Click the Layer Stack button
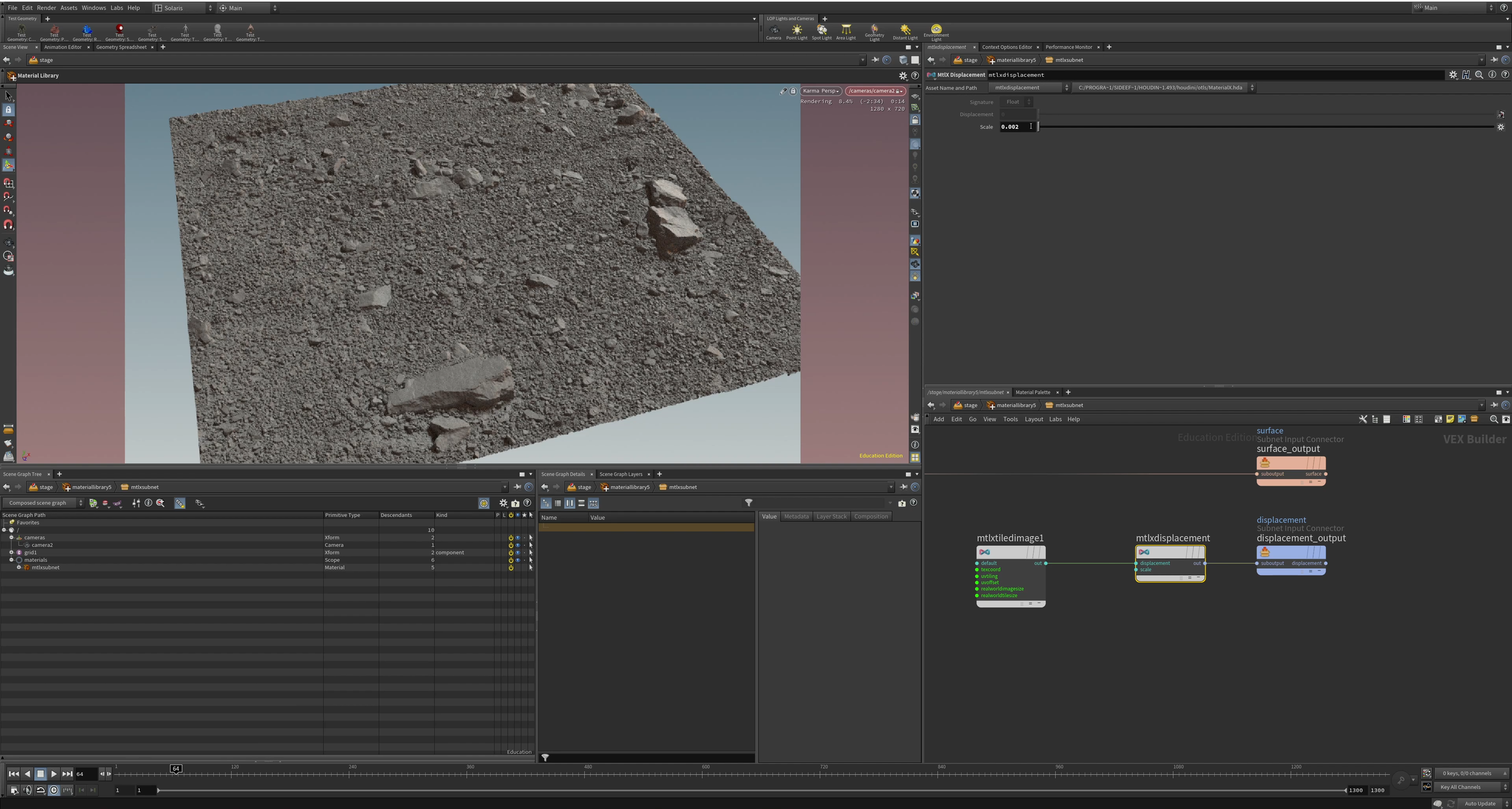The height and width of the screenshot is (809, 1512). (x=831, y=516)
